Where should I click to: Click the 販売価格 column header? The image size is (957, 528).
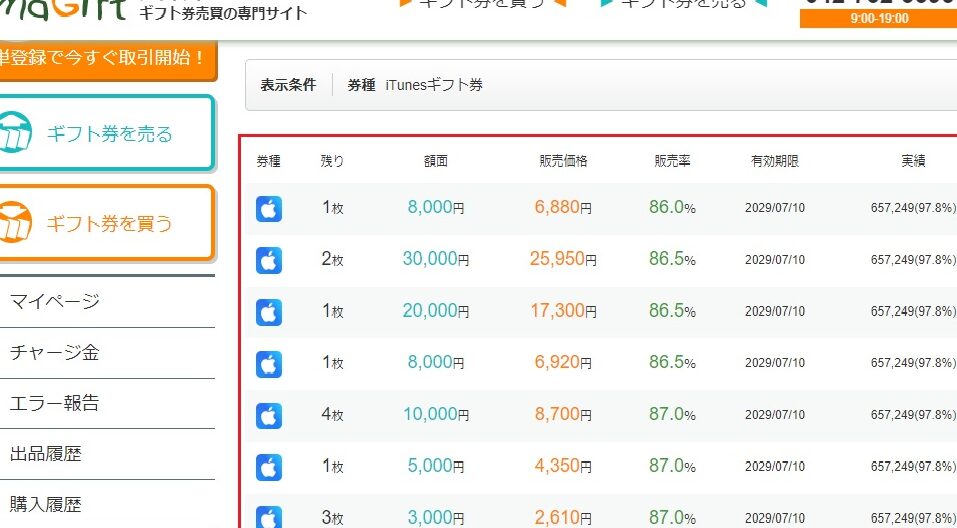coord(563,160)
